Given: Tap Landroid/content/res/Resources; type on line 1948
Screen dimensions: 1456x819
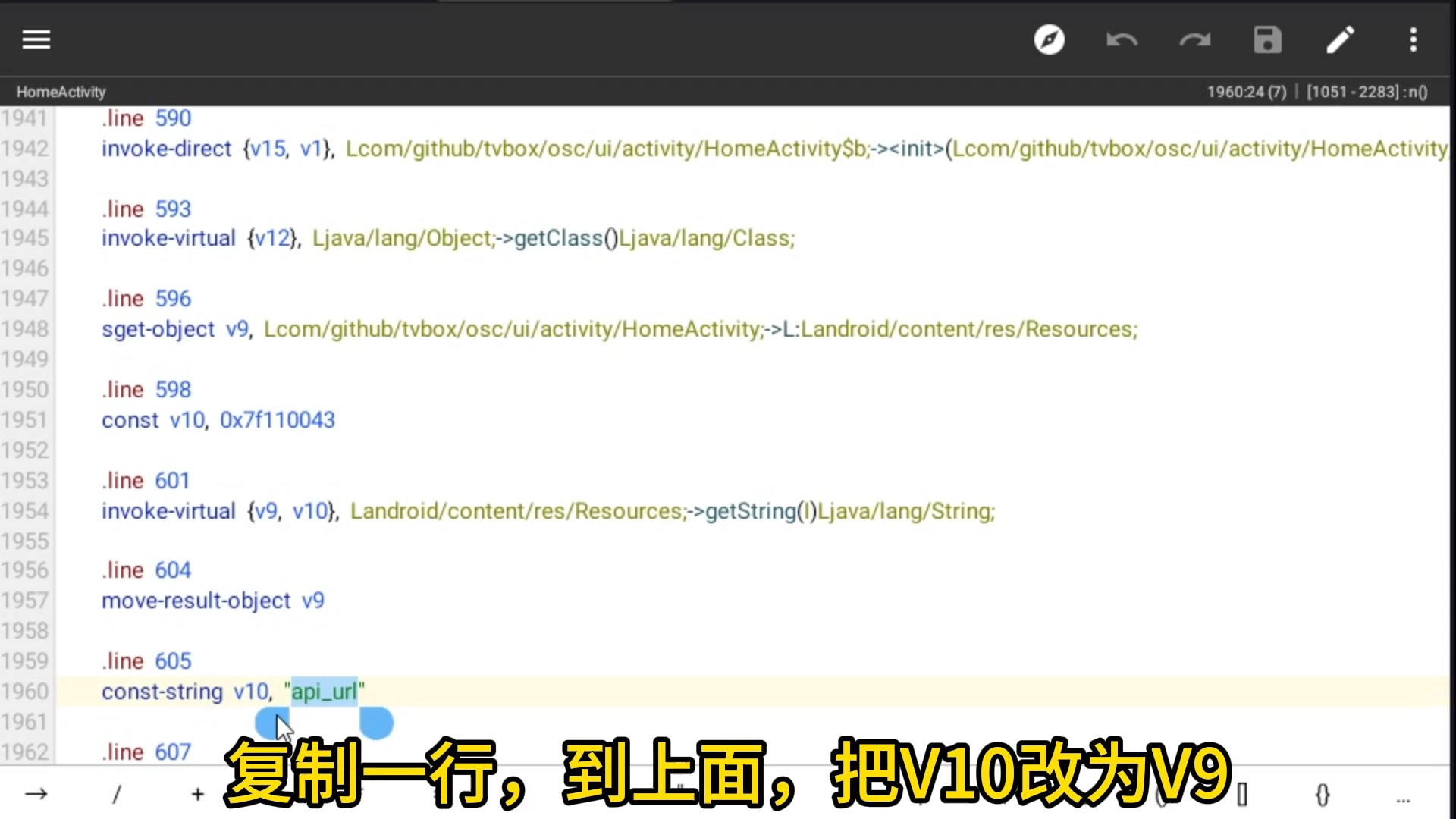Looking at the screenshot, I should 969,329.
